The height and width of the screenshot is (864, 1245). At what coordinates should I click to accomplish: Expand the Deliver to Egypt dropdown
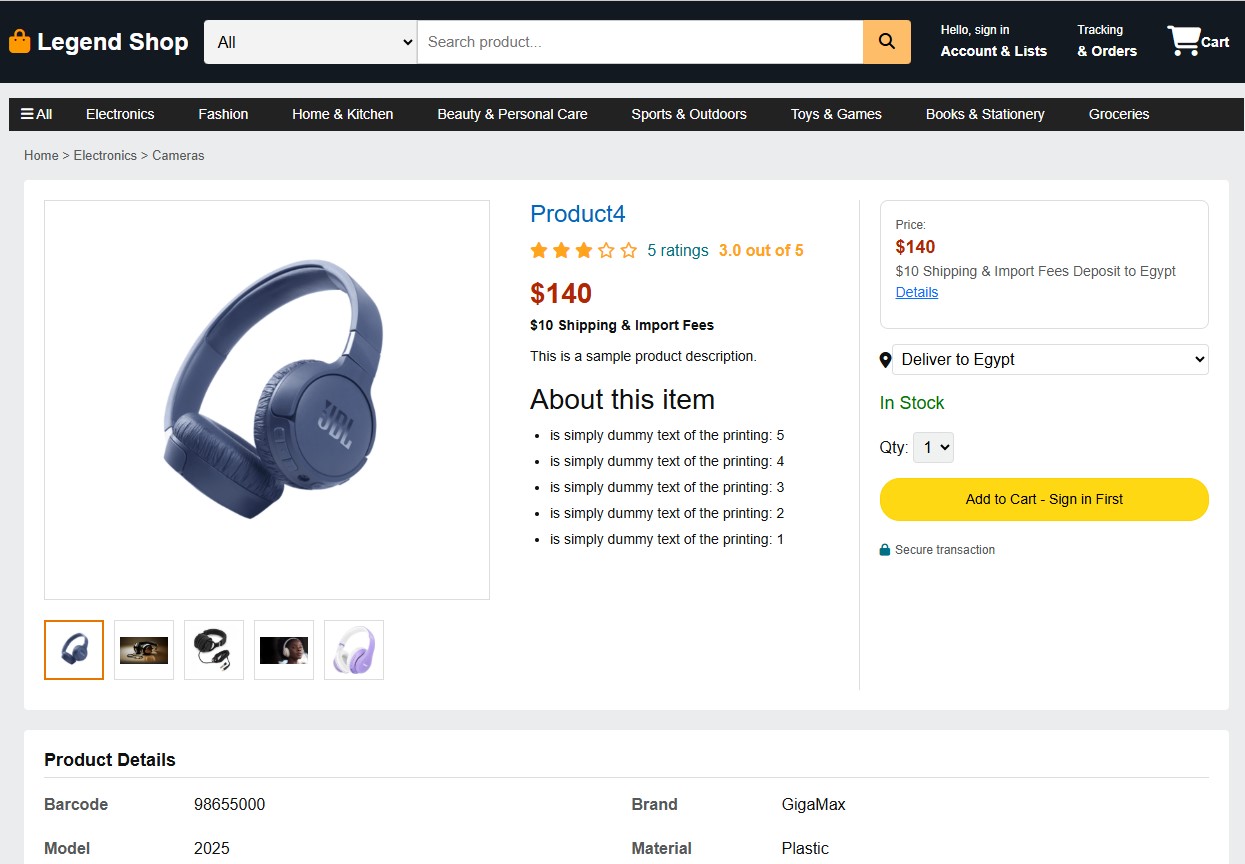(x=1050, y=360)
